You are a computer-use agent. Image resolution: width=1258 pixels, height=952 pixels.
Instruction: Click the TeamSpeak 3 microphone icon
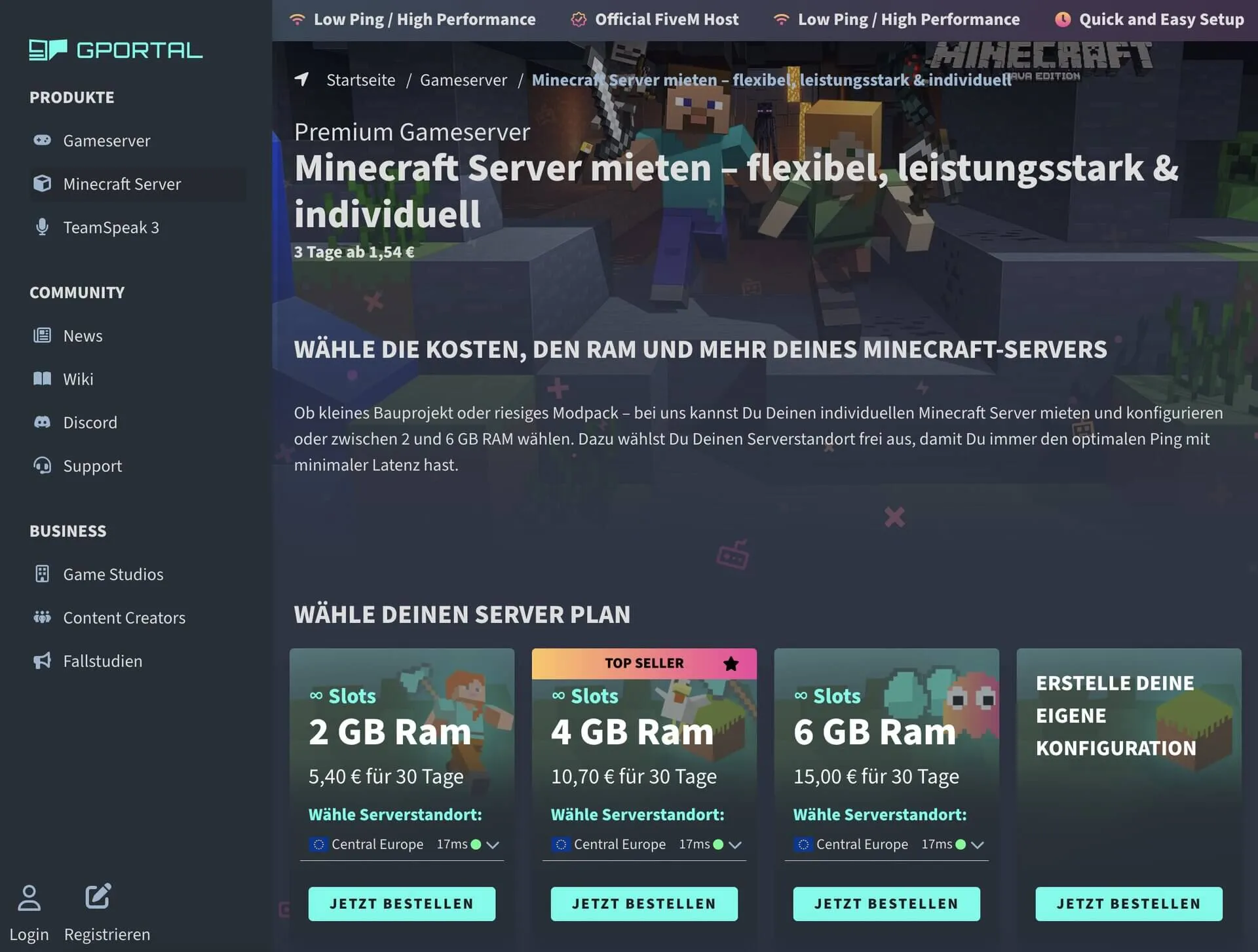click(42, 227)
